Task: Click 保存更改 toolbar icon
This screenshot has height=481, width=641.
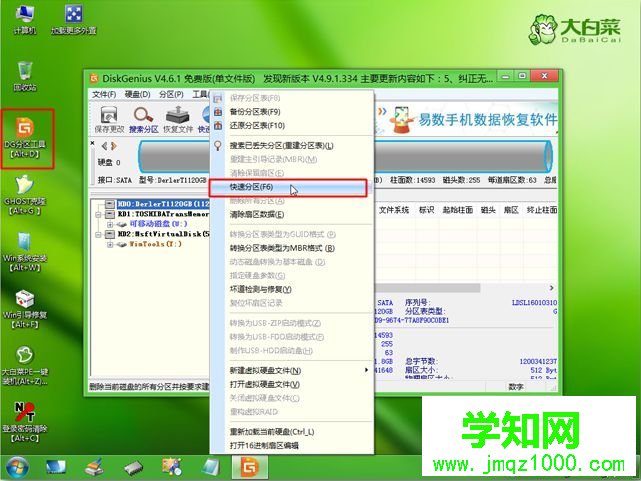Action: [109, 119]
